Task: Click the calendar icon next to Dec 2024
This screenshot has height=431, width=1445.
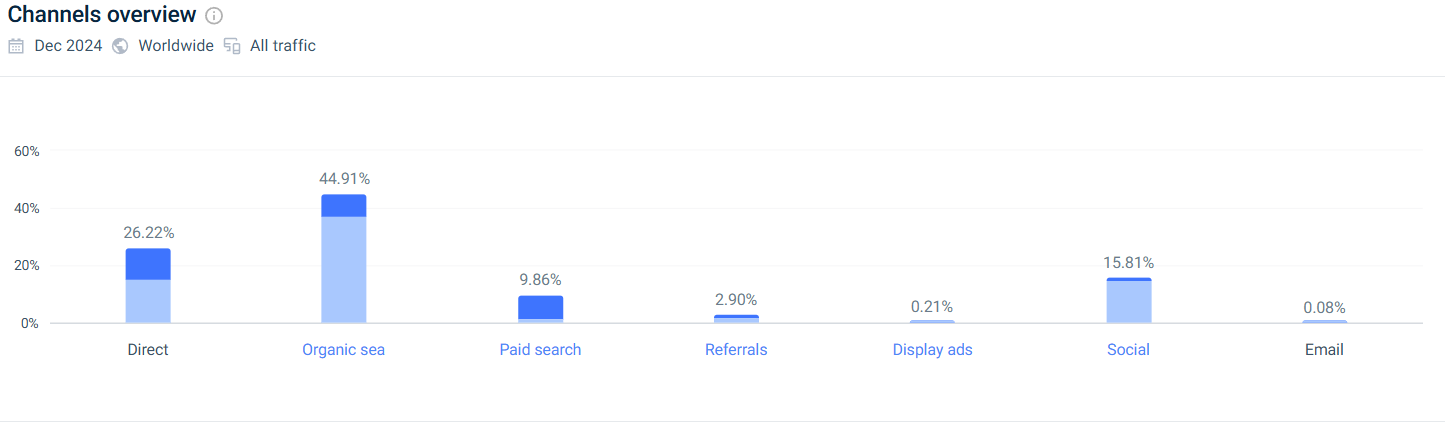Action: pyautogui.click(x=16, y=46)
